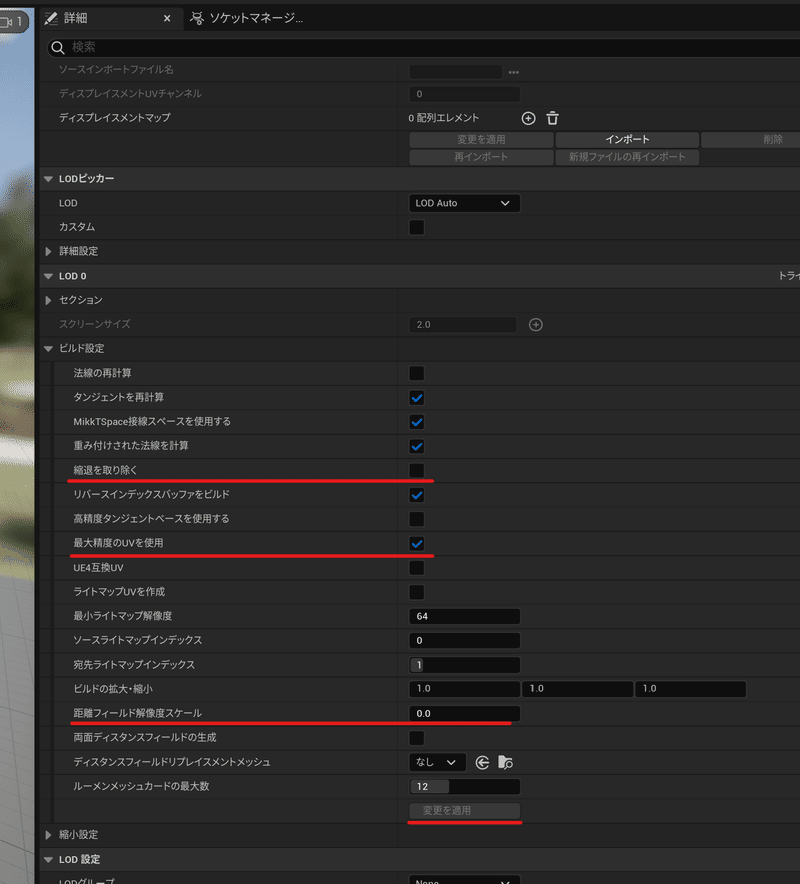Click the socket manager tab icon
This screenshot has height=884, width=800.
(x=196, y=17)
